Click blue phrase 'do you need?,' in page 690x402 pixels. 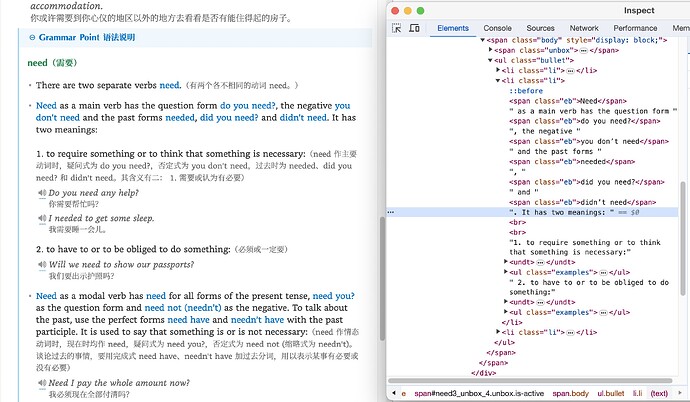249,106
